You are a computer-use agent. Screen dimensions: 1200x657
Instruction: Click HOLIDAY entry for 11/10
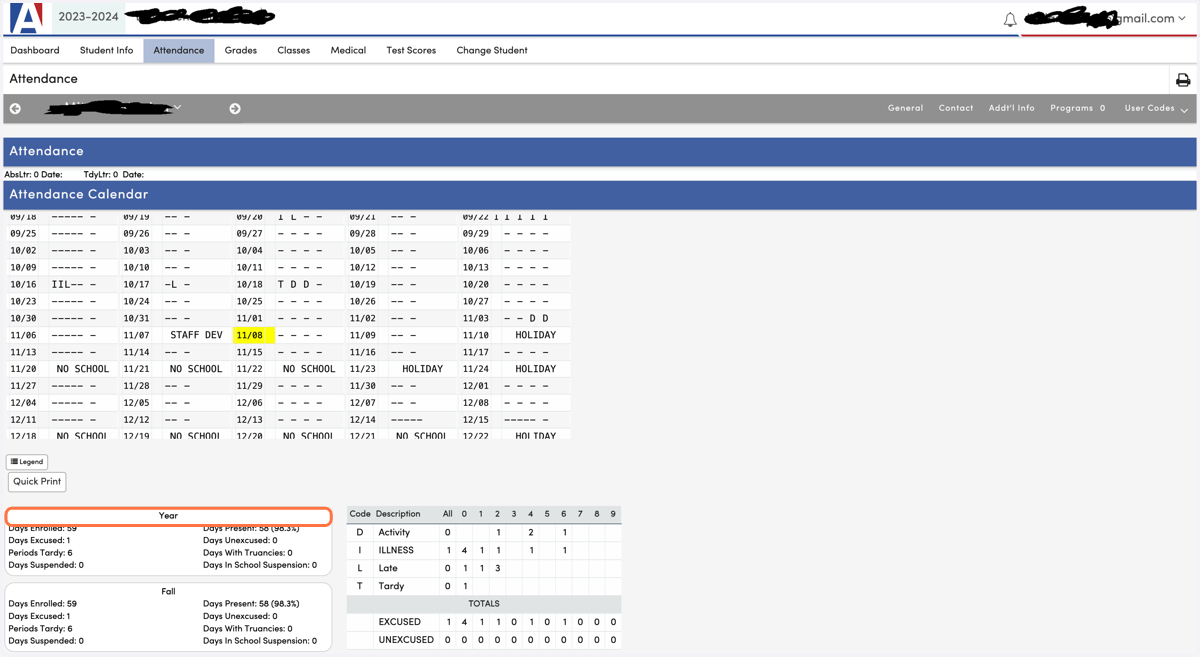tap(535, 335)
